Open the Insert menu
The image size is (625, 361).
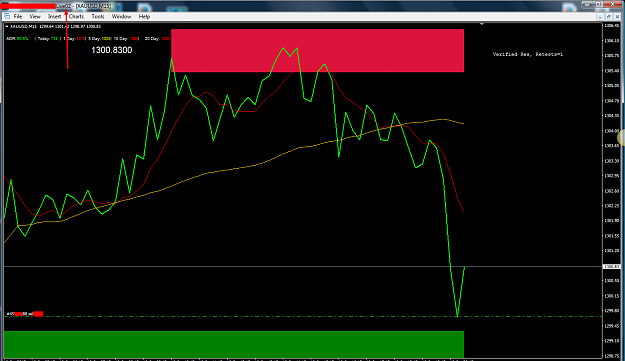pyautogui.click(x=55, y=17)
